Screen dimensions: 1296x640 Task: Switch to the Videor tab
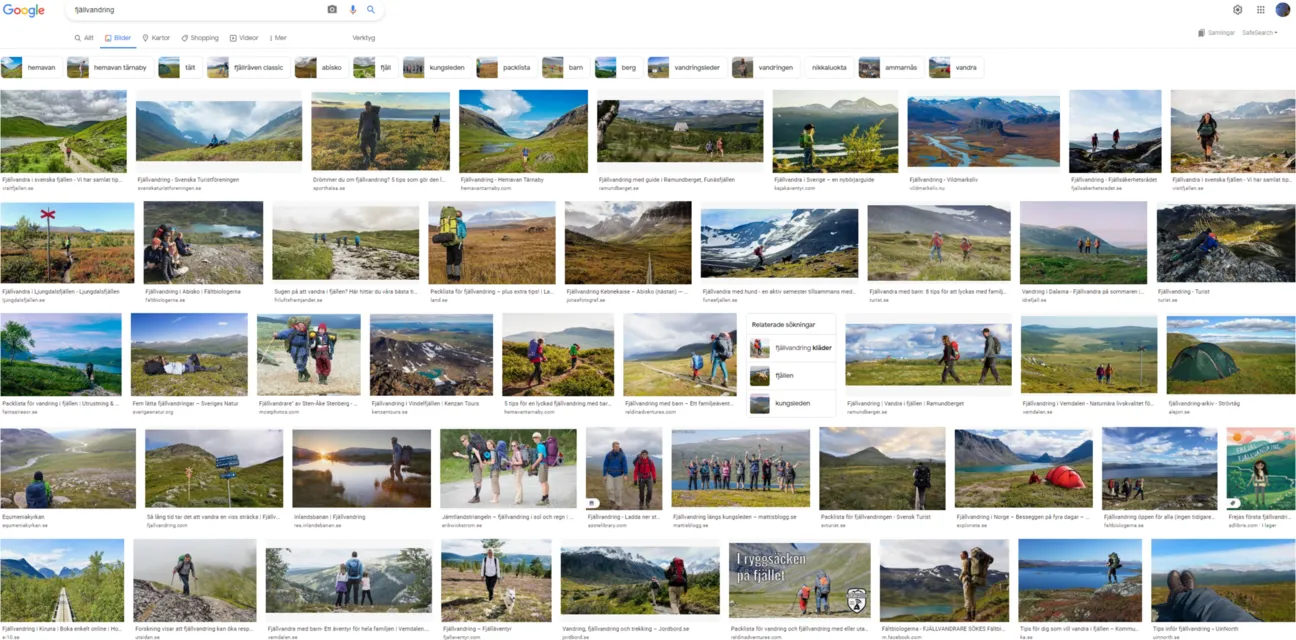tap(244, 38)
